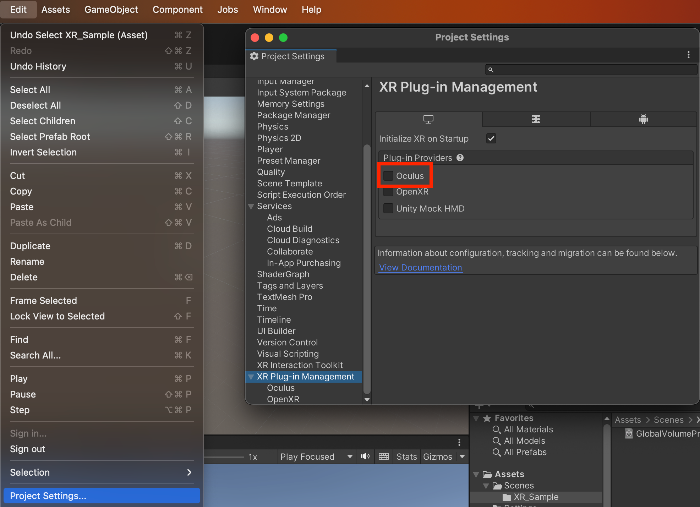Open the Selection submenu
Screen dimensions: 700x507
pyautogui.click(x=101, y=472)
